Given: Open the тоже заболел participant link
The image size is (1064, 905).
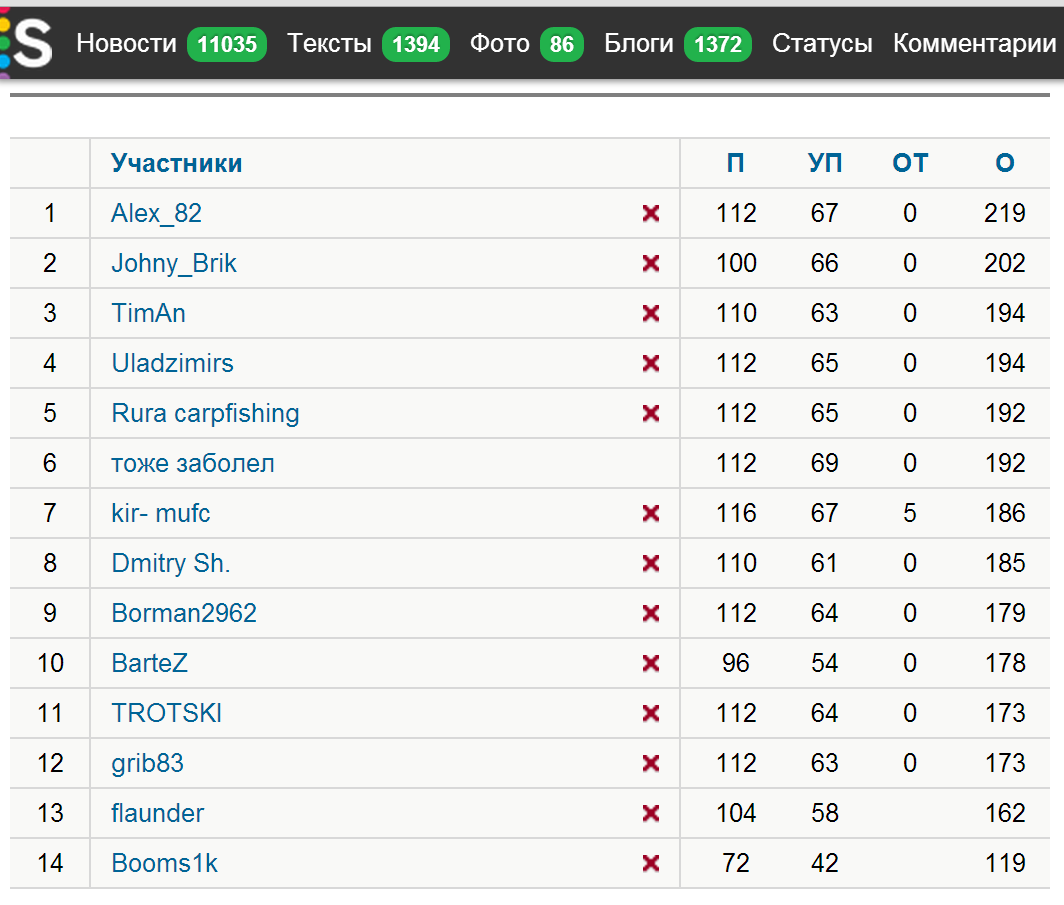Looking at the screenshot, I should click(x=192, y=463).
